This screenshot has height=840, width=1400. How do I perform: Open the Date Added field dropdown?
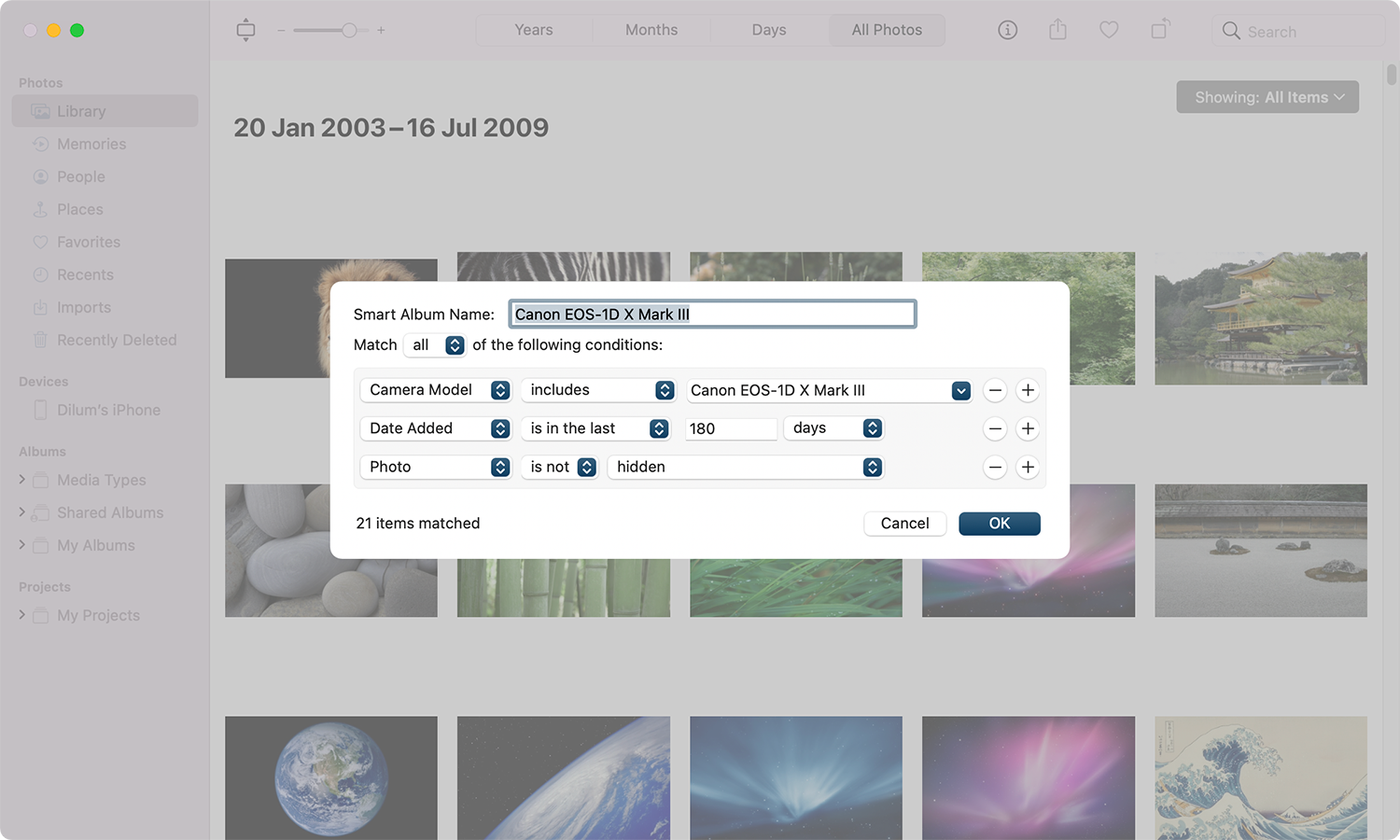coord(436,428)
